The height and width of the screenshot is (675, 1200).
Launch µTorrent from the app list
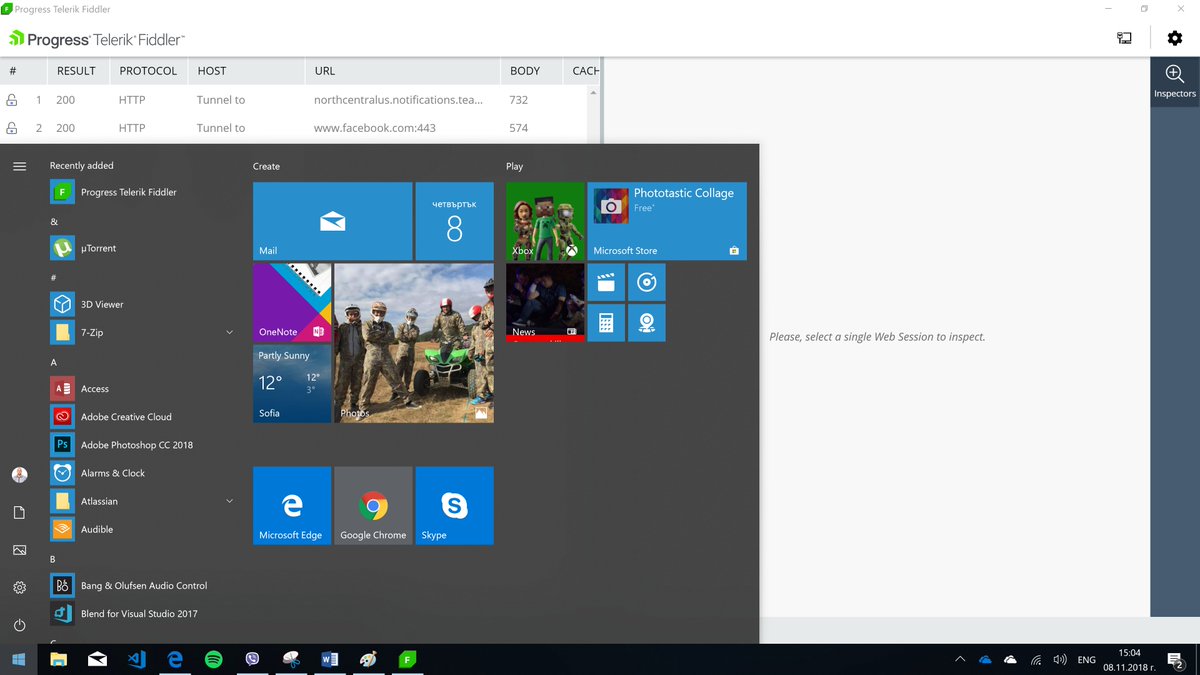click(x=143, y=248)
